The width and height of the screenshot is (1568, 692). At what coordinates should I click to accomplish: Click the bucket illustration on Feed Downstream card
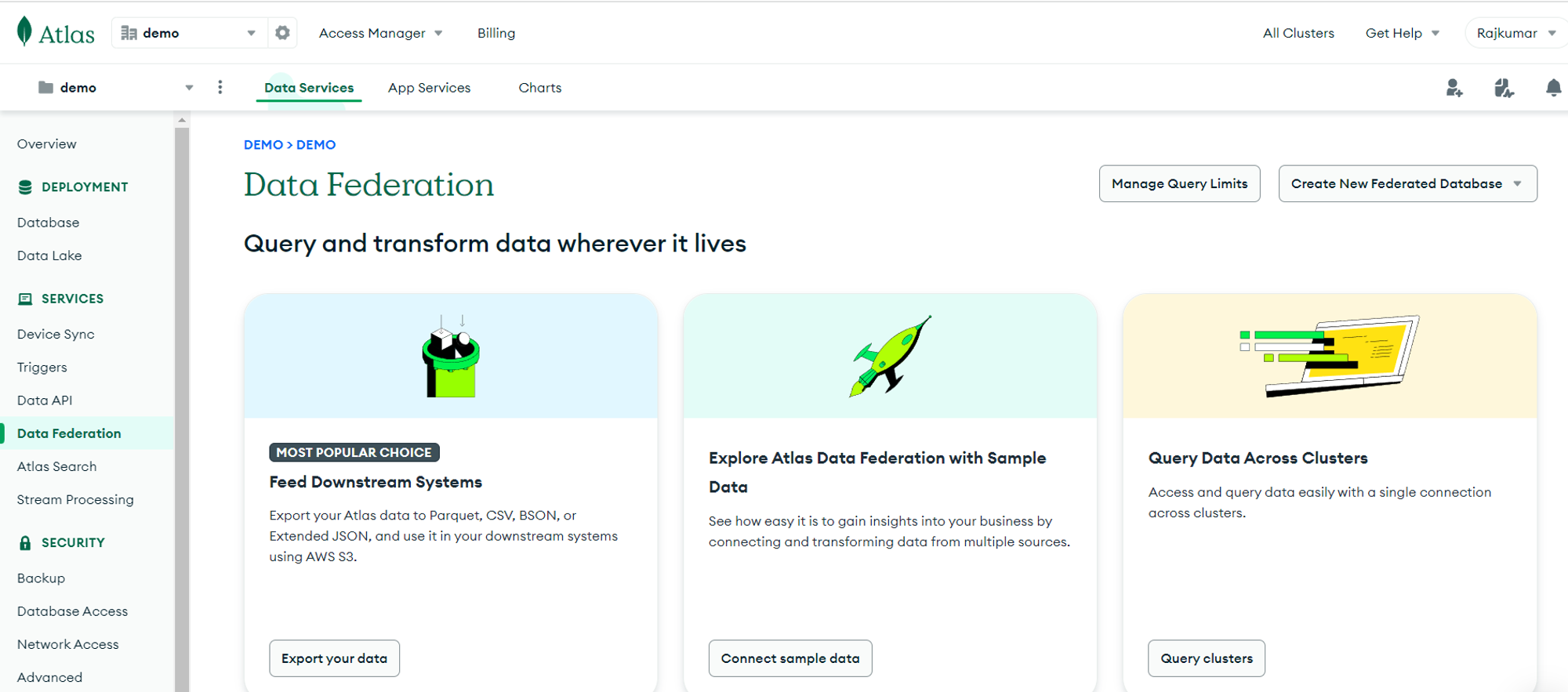451,357
